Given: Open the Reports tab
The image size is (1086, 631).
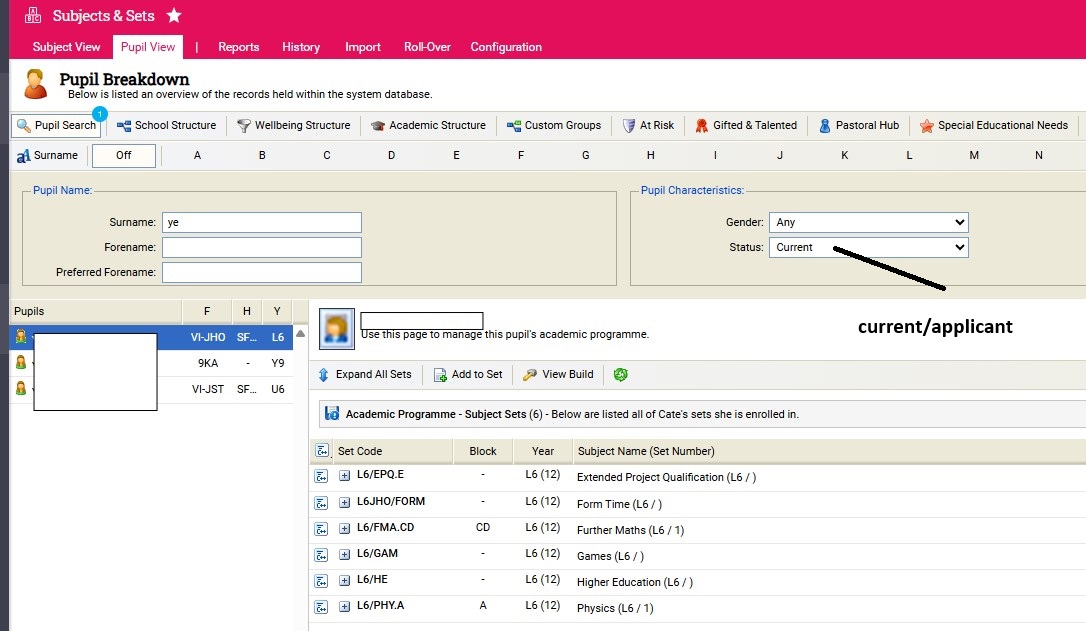Looking at the screenshot, I should 238,47.
